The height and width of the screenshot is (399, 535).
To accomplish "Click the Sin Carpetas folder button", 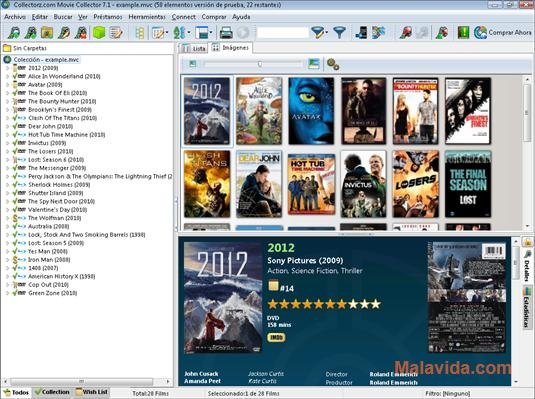I will click(x=25, y=48).
